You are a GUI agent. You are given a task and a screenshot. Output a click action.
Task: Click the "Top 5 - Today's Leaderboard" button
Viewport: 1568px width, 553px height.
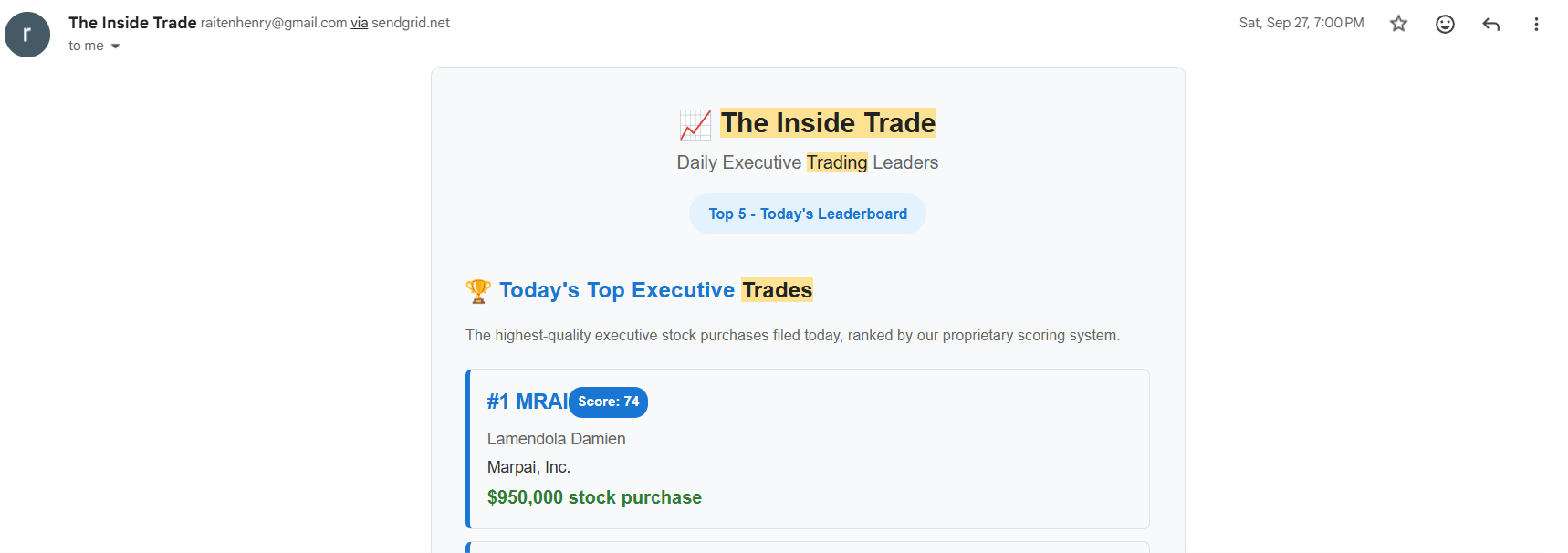coord(808,214)
